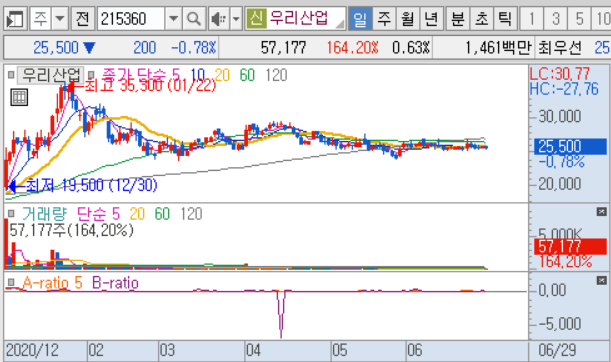Select the 일 daily chart tab
The image size is (611, 362).
pyautogui.click(x=360, y=18)
